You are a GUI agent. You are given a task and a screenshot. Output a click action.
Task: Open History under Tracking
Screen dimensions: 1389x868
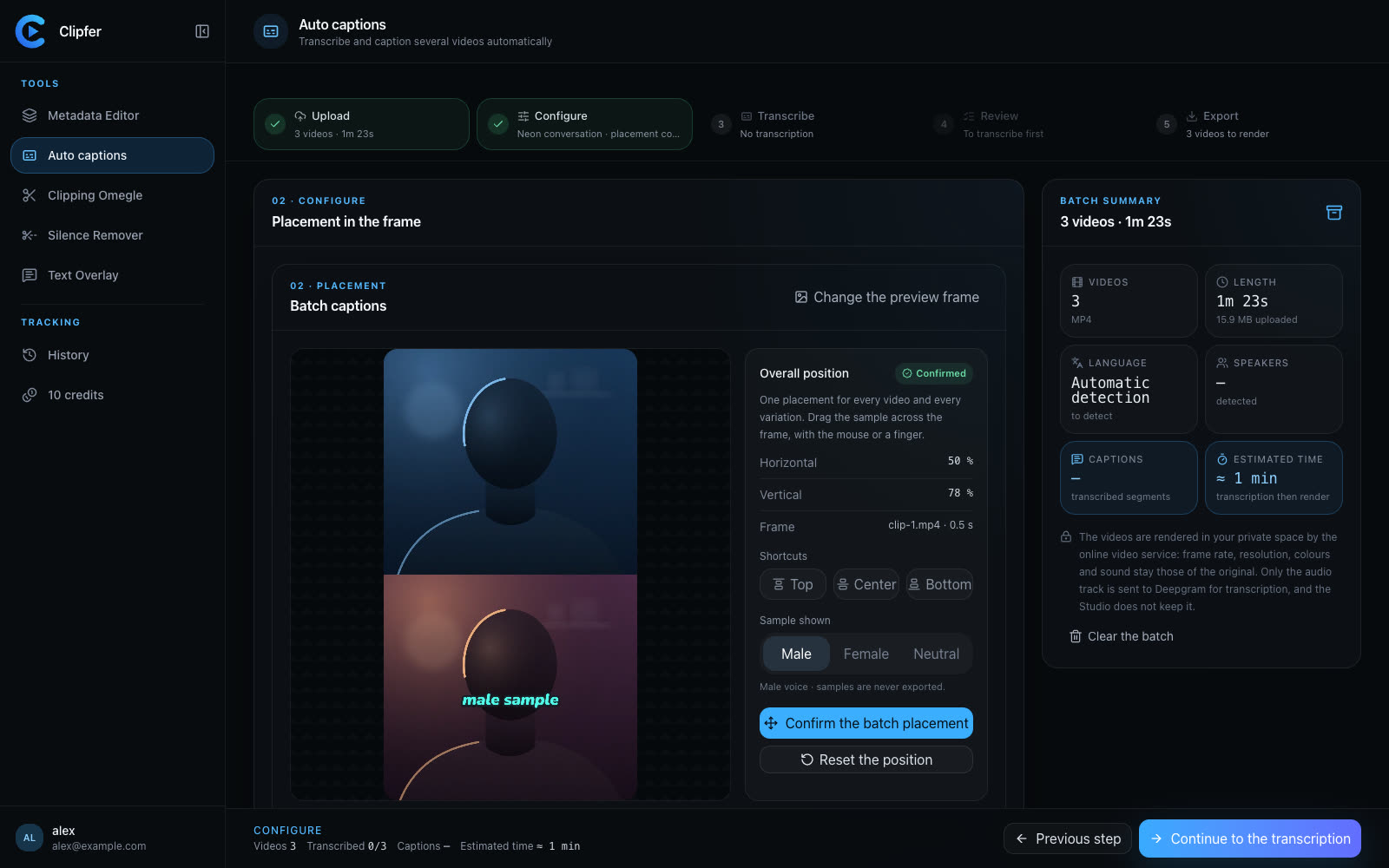pos(112,355)
